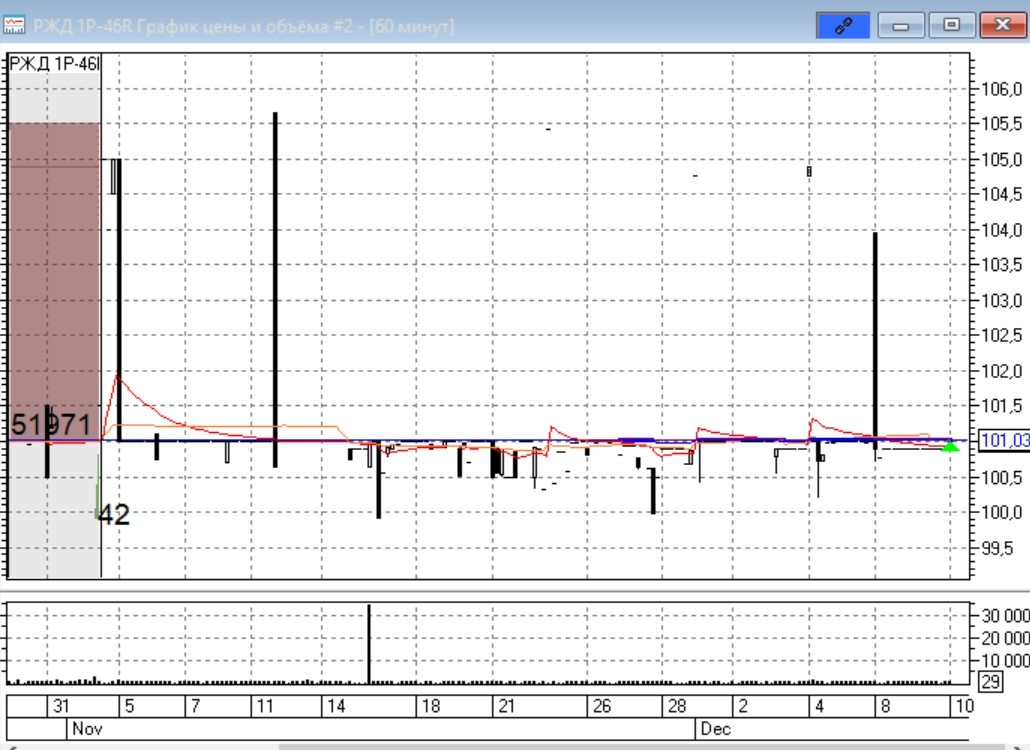Click date 21 on the time axis
1030x750 pixels.
point(506,706)
